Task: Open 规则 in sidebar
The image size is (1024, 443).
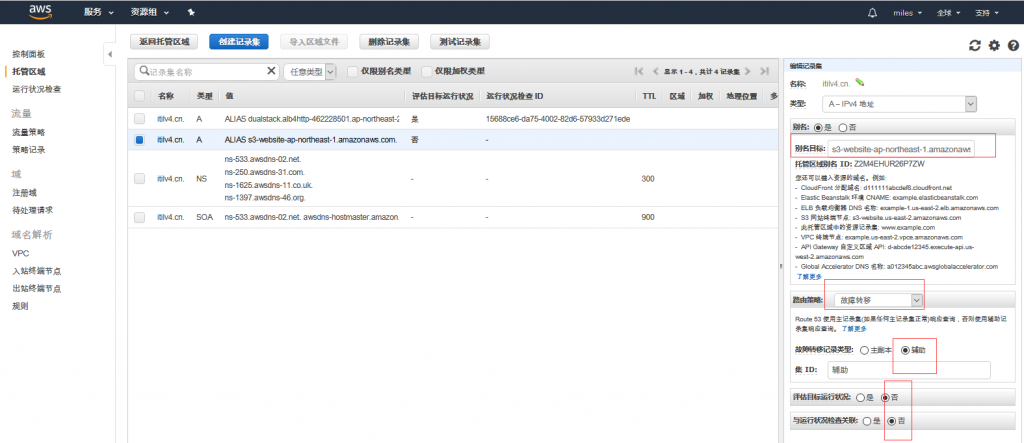Action: click(x=20, y=306)
